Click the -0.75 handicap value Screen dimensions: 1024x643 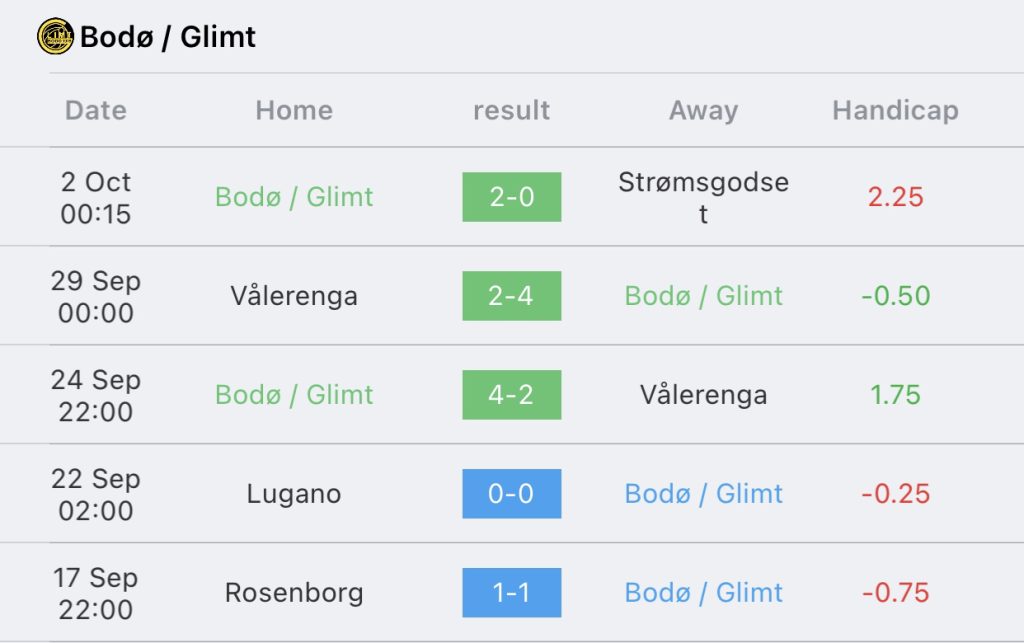[x=895, y=593]
